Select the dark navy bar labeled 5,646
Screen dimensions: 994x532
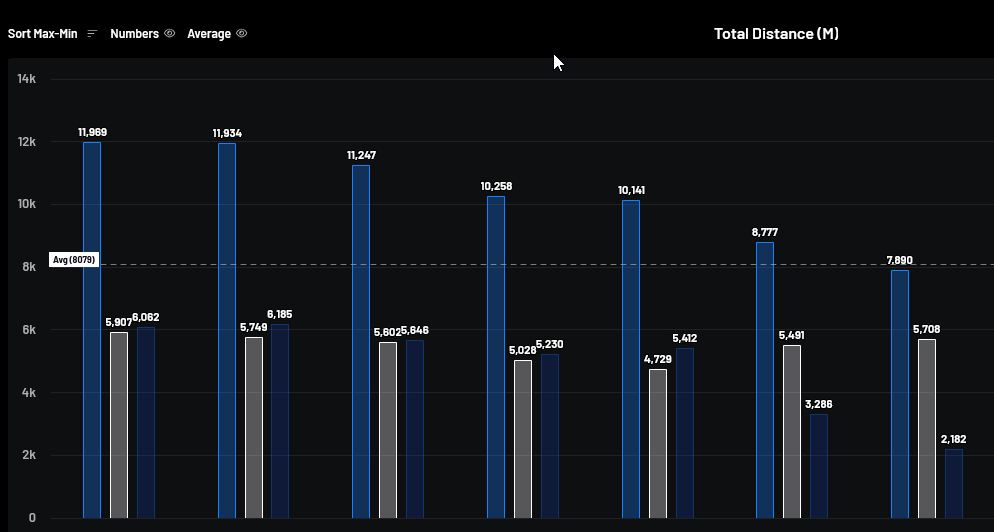(415, 429)
